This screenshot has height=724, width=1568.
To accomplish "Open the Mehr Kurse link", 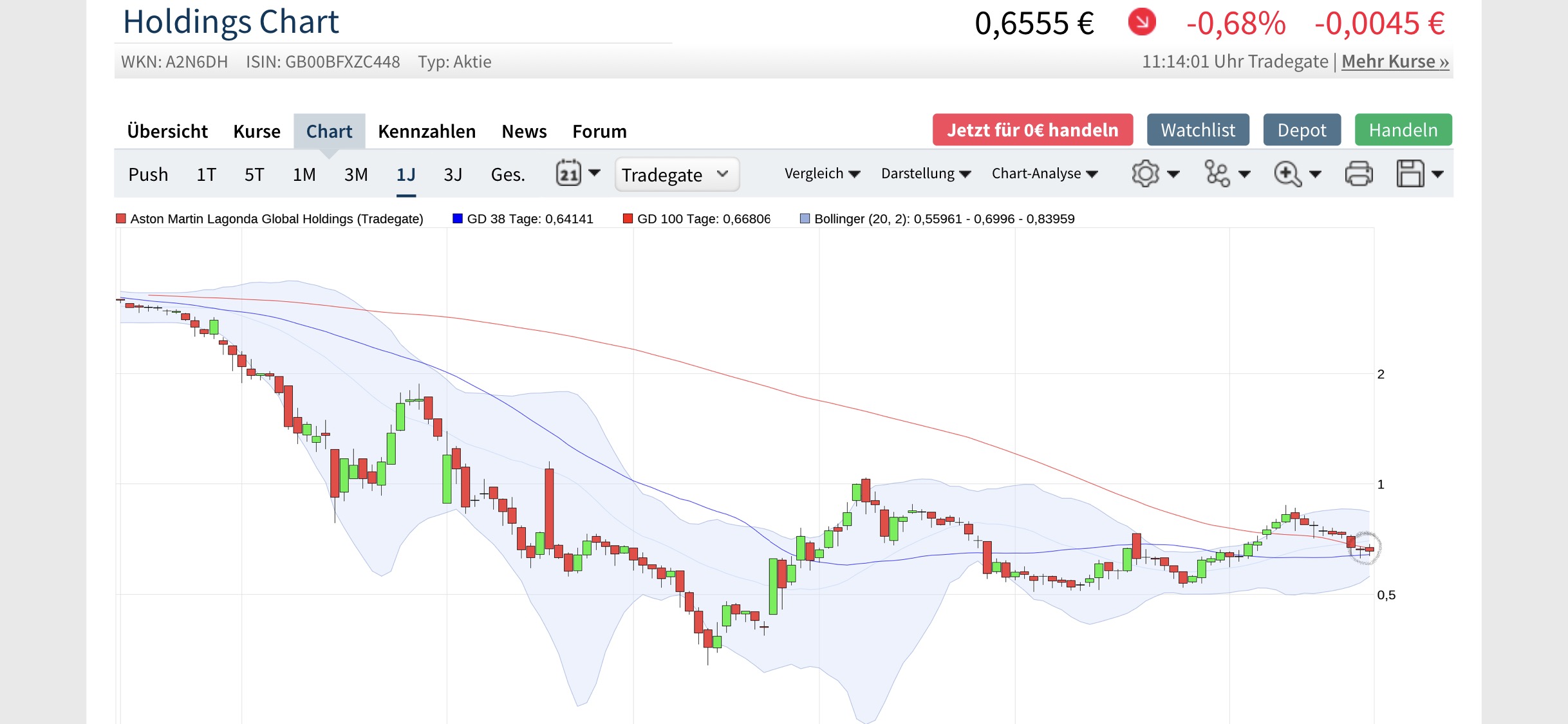I will tap(1395, 62).
